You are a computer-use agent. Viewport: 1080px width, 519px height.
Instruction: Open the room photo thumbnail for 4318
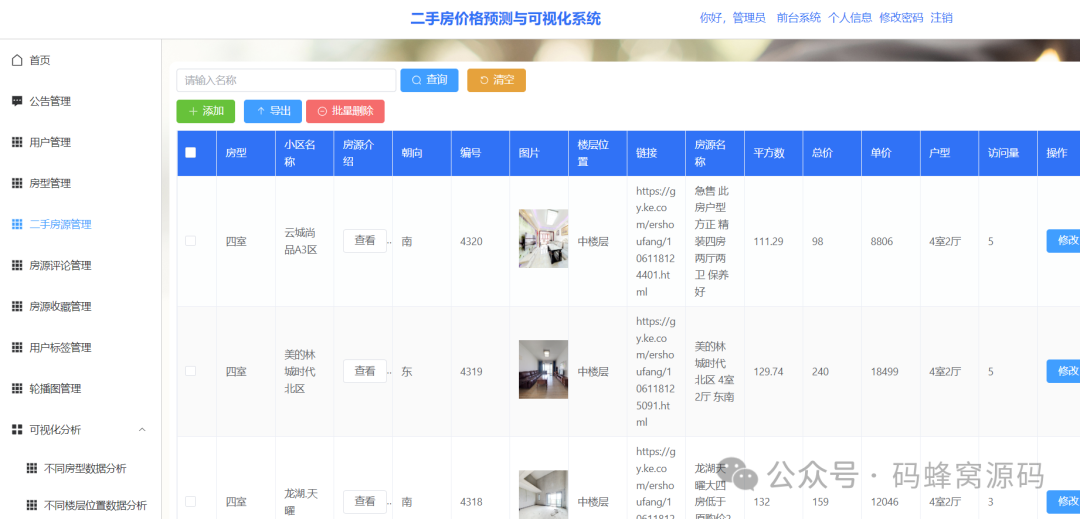pyautogui.click(x=543, y=494)
